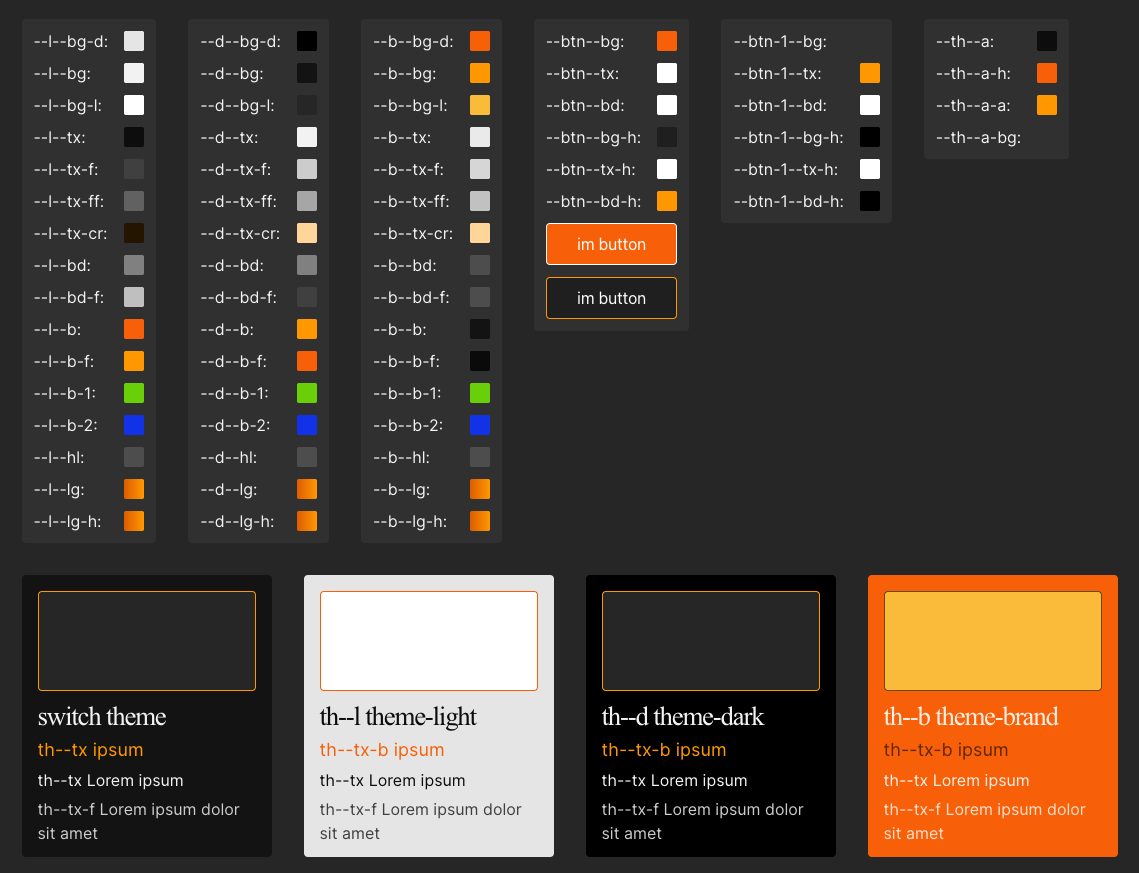Click the switch theme card heading
Screen dimensions: 1139x873
[101, 717]
